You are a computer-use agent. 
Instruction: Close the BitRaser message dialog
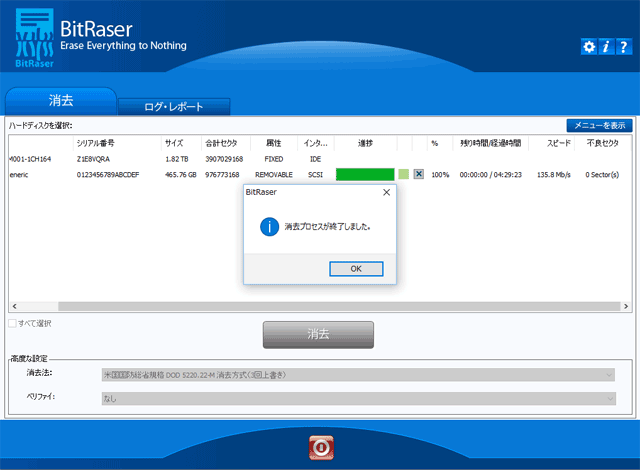387,192
